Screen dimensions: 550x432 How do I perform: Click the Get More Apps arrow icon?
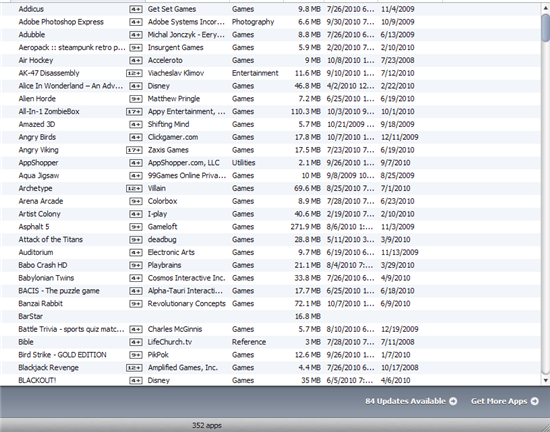click(535, 401)
